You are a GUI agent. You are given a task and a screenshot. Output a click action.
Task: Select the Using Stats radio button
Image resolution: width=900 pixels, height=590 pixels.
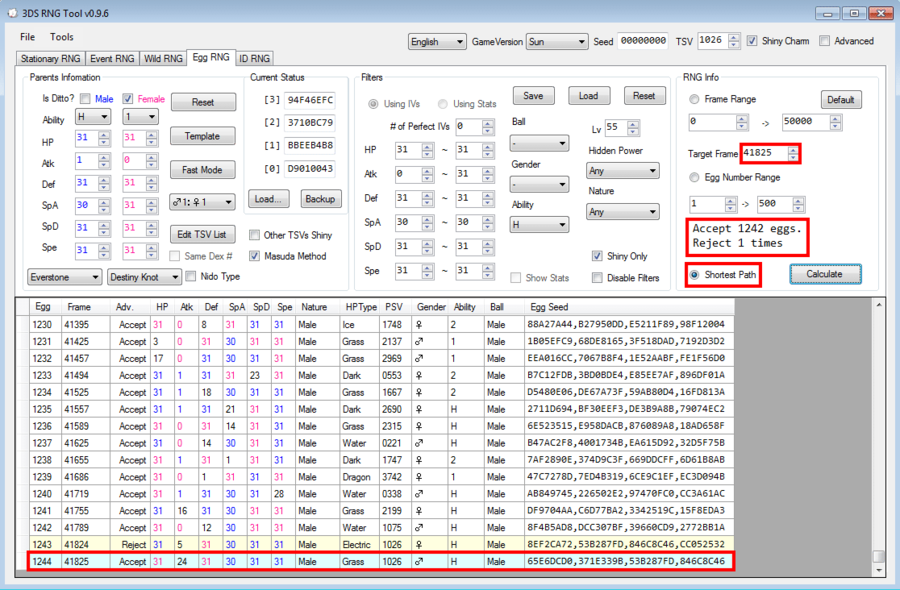443,104
